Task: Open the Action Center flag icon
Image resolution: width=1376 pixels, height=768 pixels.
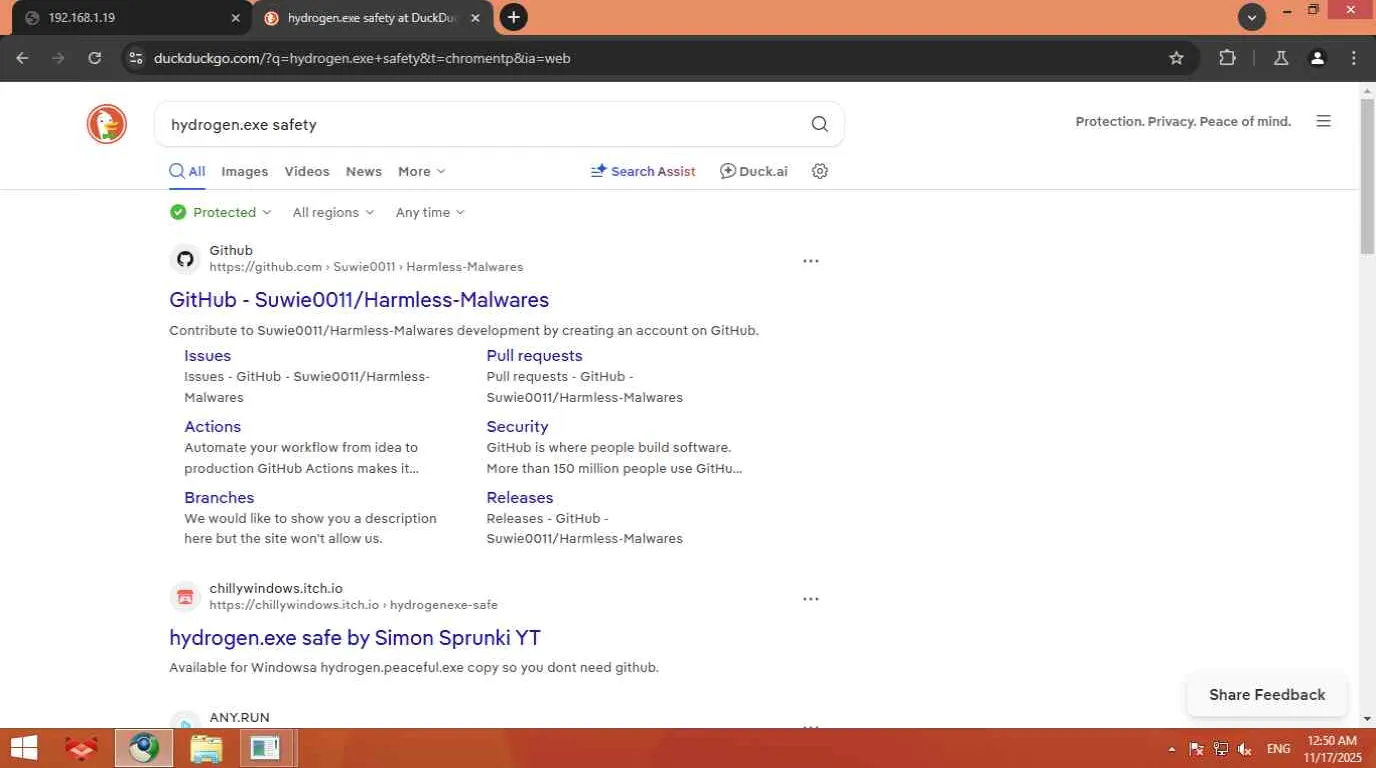Action: click(1196, 749)
